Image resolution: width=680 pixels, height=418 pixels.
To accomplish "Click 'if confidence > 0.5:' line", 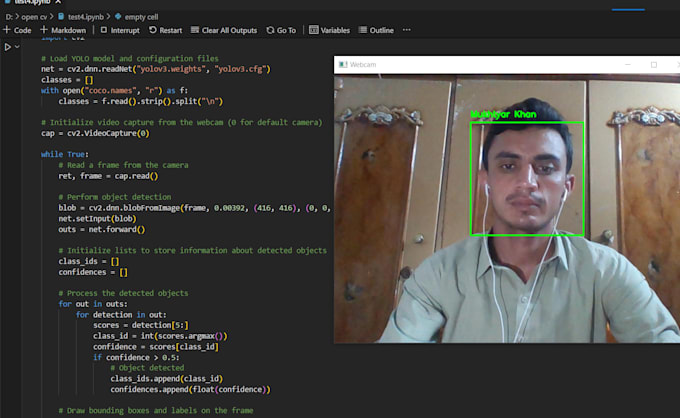I will point(136,357).
